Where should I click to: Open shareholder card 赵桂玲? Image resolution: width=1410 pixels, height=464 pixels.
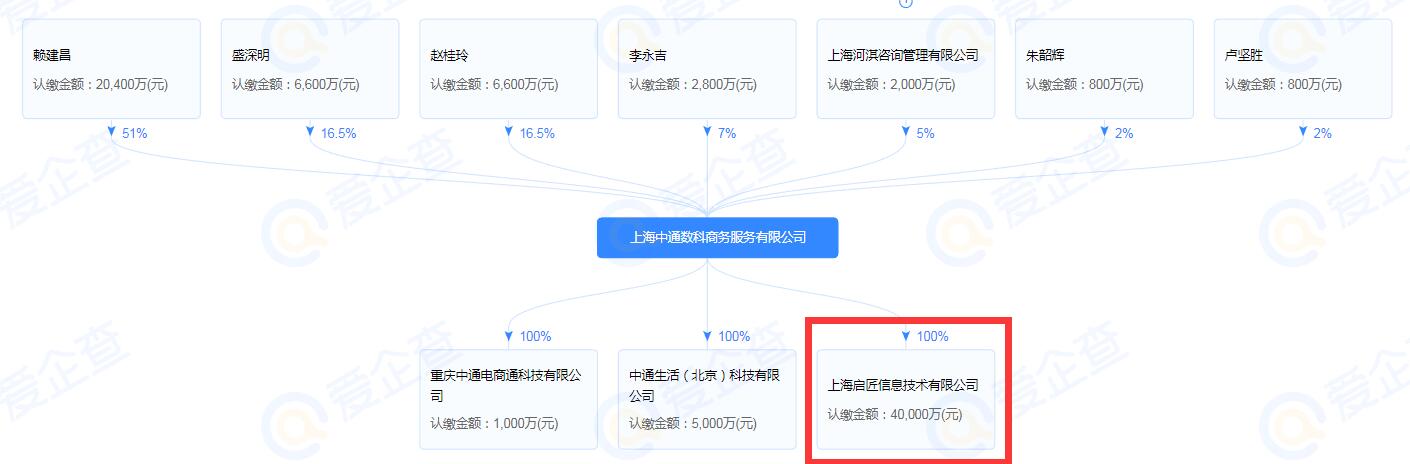[x=508, y=69]
